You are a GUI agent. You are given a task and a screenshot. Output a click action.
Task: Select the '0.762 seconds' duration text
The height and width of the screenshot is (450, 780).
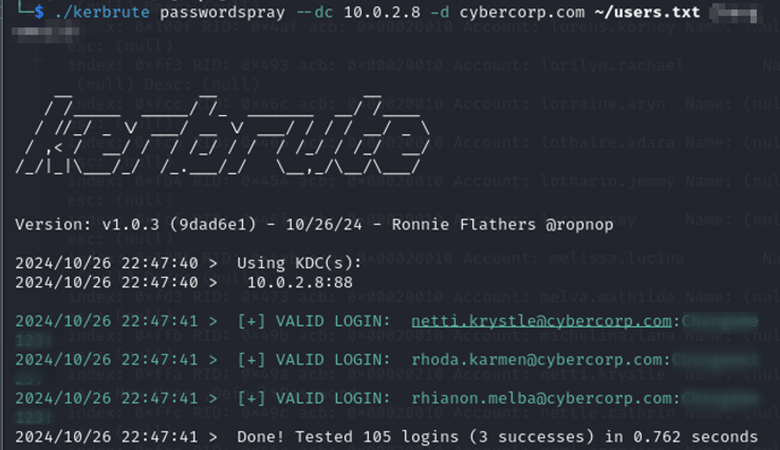(x=695, y=437)
